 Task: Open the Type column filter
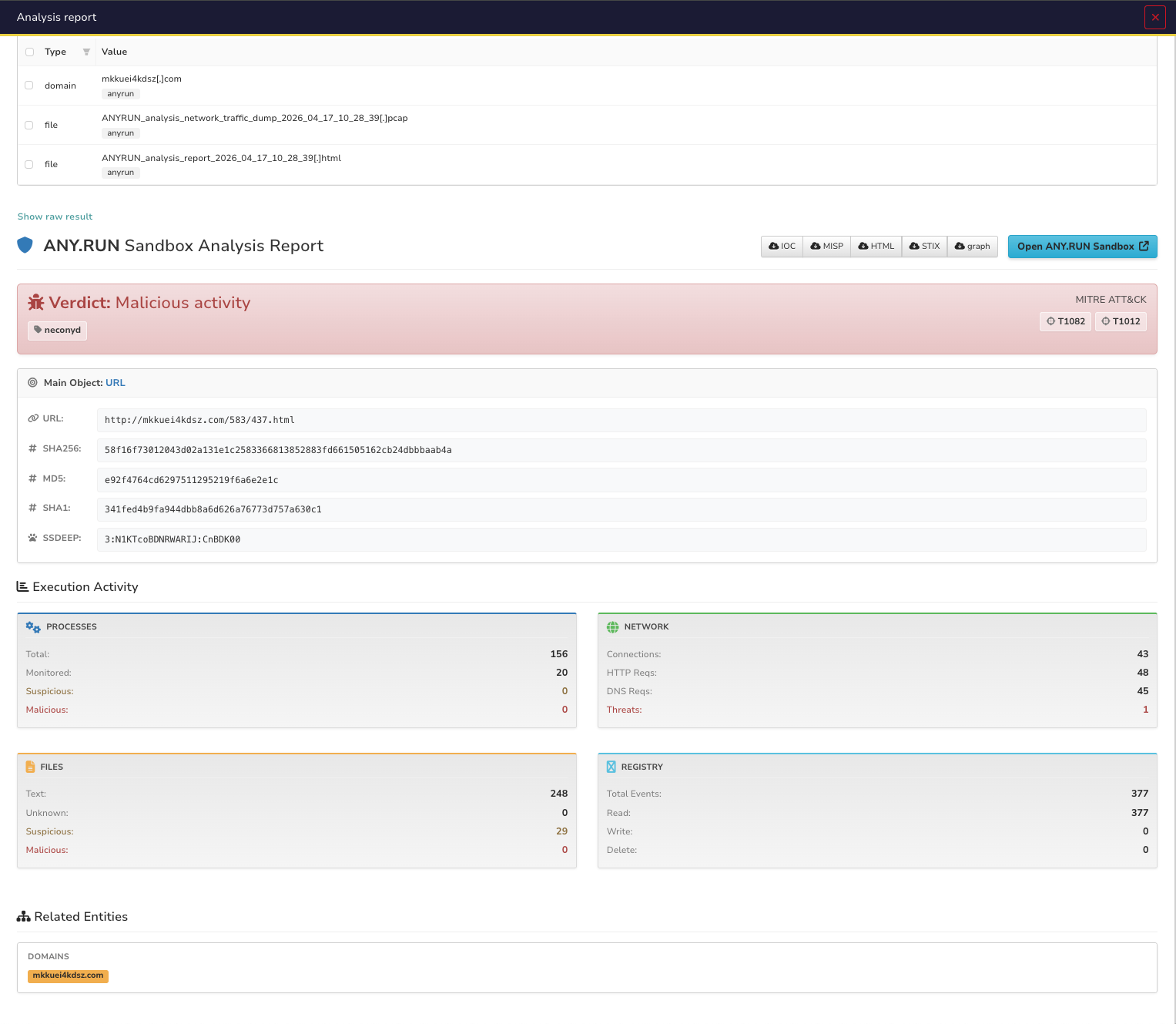tap(86, 52)
